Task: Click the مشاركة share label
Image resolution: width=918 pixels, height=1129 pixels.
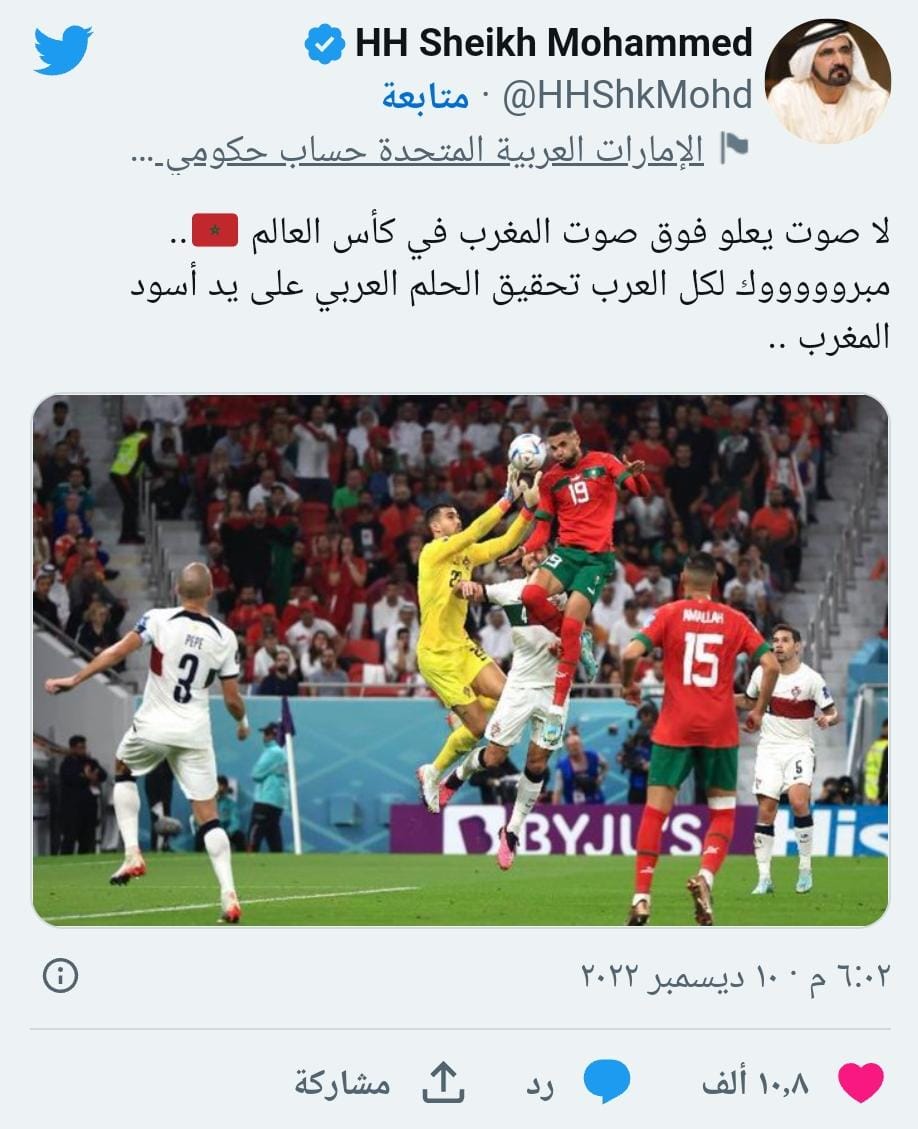Action: pos(342,1082)
